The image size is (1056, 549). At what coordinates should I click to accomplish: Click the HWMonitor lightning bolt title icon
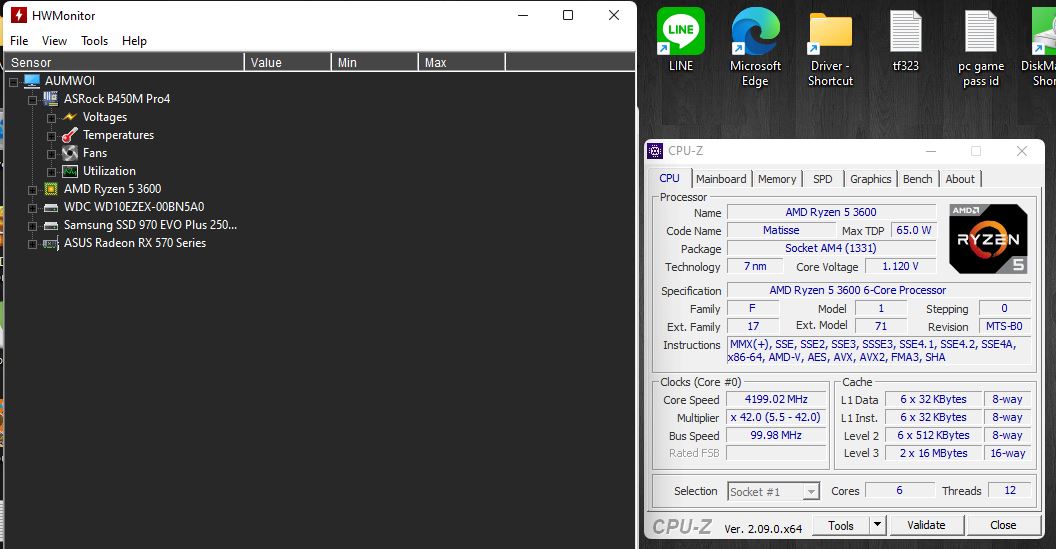(x=19, y=15)
